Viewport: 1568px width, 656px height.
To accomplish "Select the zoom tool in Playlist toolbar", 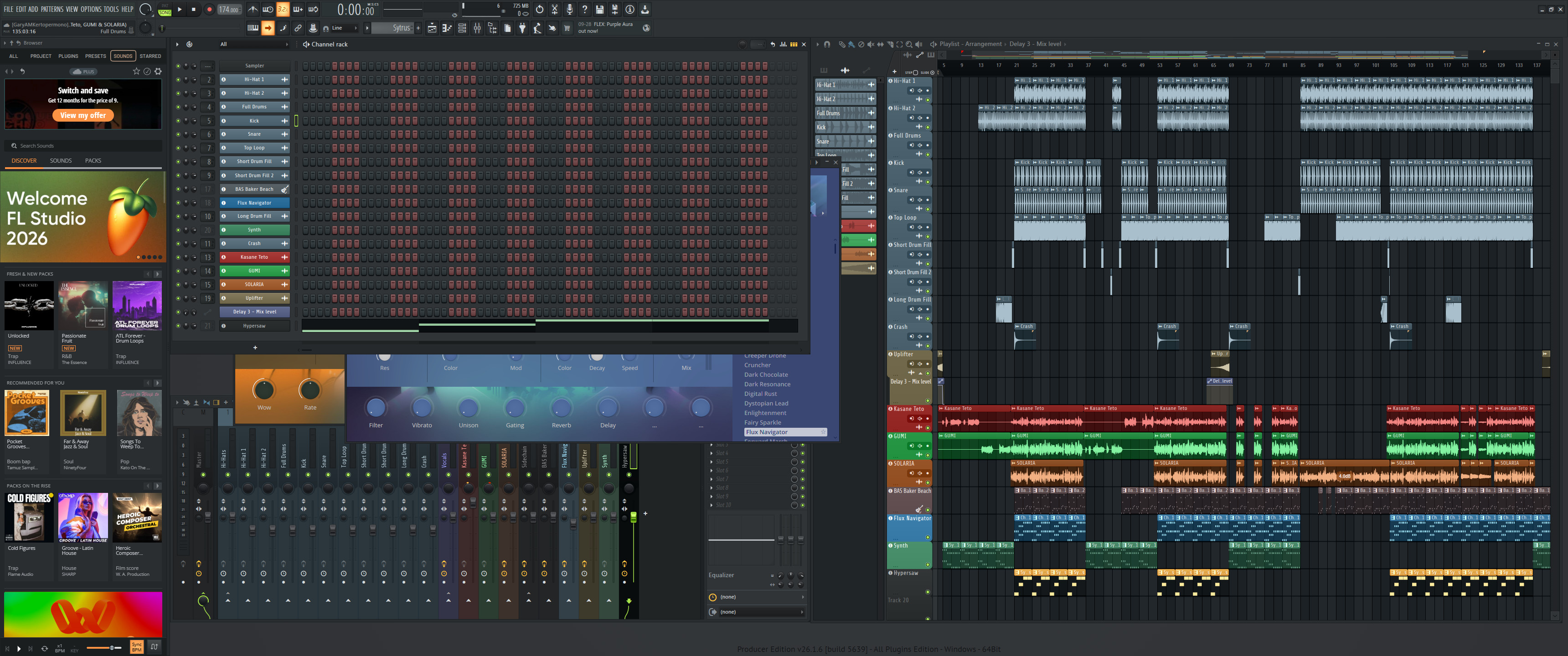I will click(909, 45).
